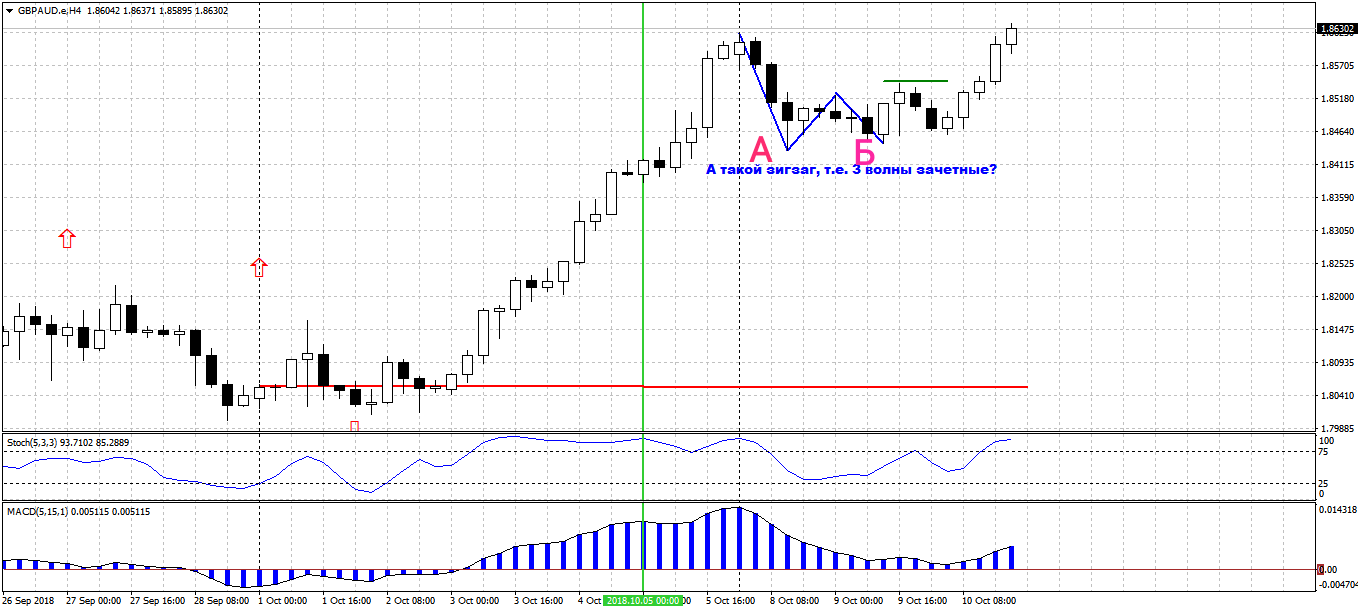Click the MACD scale value 0.014318
Image resolution: width=1358 pixels, height=612 pixels.
(x=1337, y=510)
